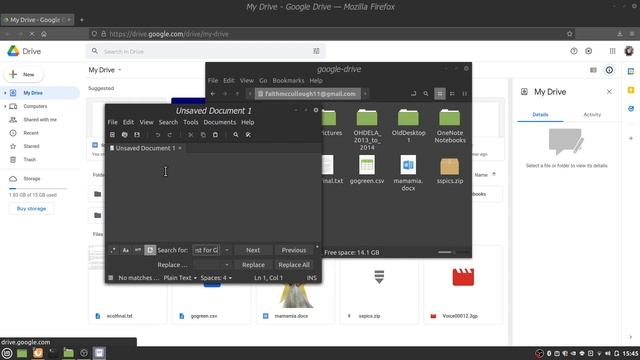Click the gmail.com path button in file manager
Image resolution: width=640 pixels, height=360 pixels.
coord(308,93)
